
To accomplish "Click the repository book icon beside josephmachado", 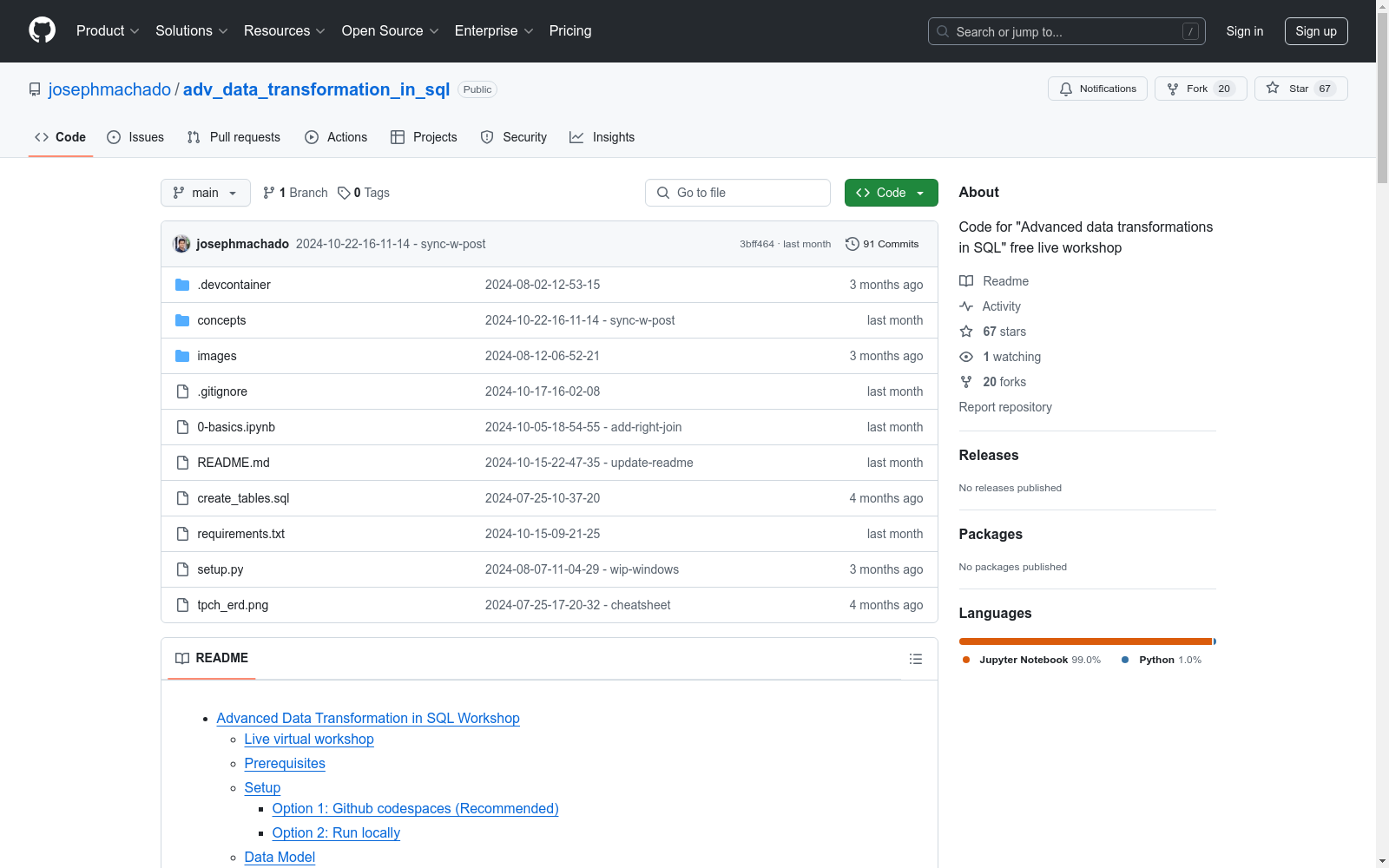I will 35,89.
